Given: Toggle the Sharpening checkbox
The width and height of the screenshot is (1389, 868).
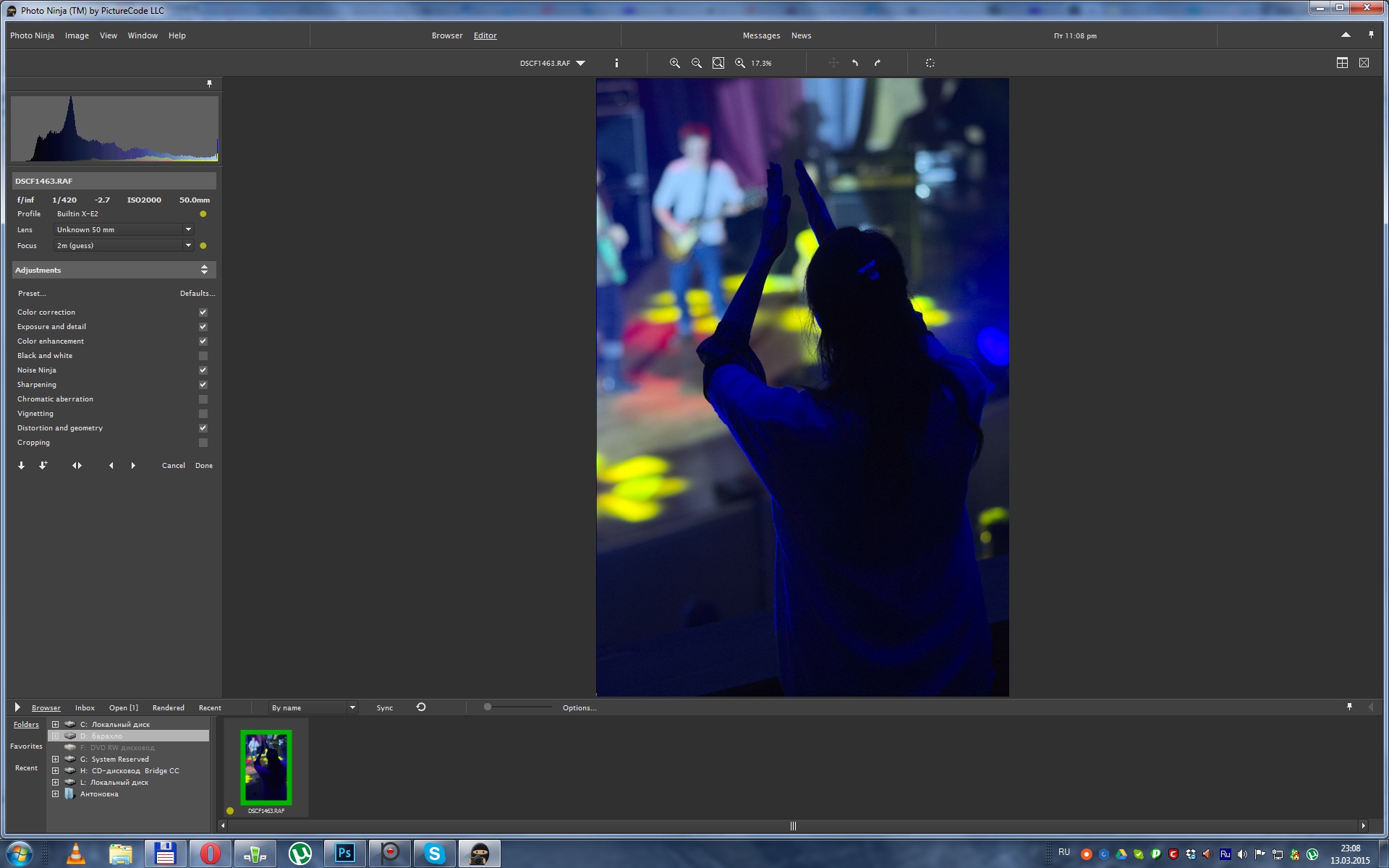Looking at the screenshot, I should point(203,385).
